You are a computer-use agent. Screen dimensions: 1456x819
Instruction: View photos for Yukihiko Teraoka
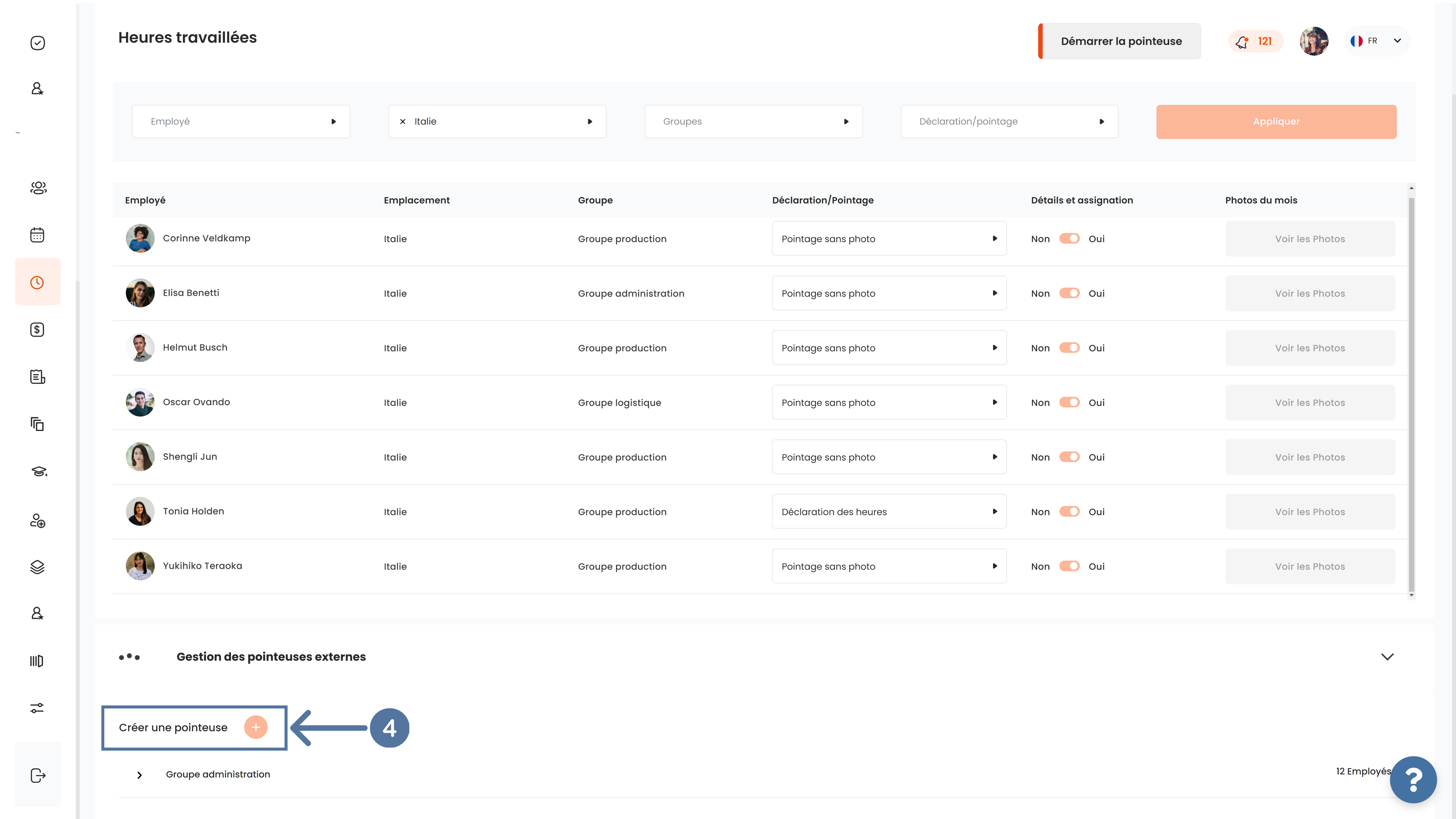[1310, 566]
